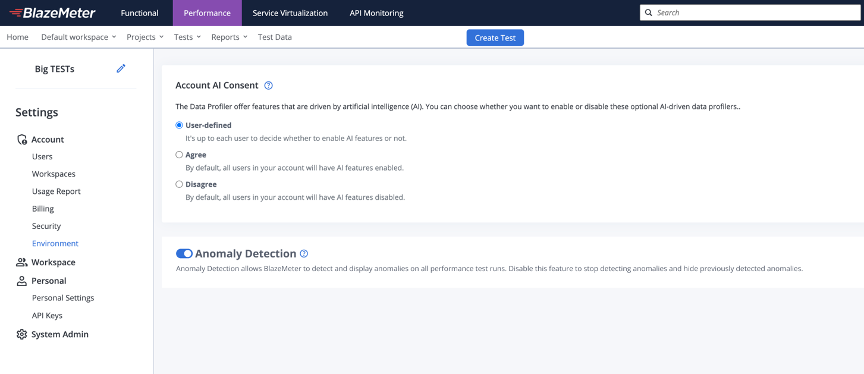The width and height of the screenshot is (864, 374).
Task: Switch to the Performance tab
Action: tap(207, 13)
